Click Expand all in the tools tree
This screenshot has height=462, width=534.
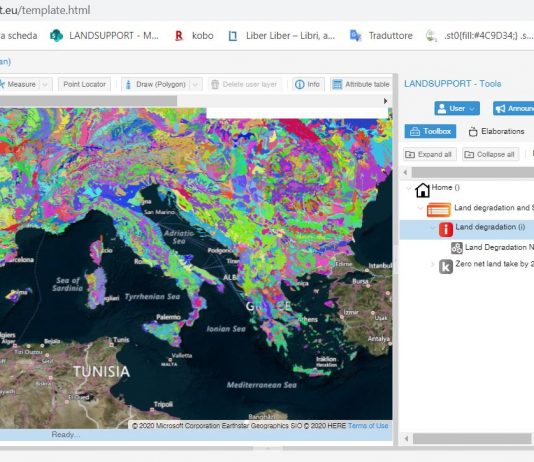pos(429,154)
